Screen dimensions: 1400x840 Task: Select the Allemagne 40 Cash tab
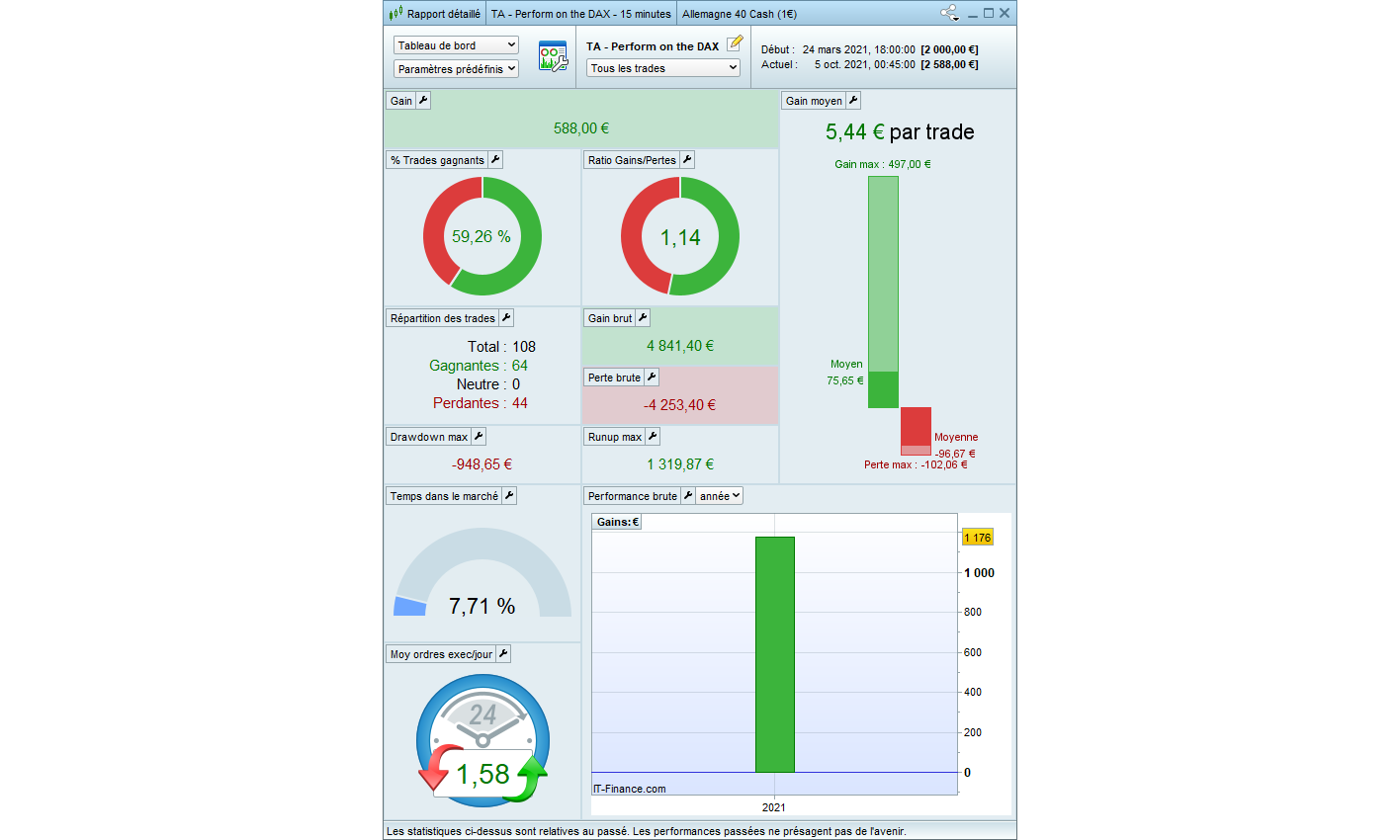[x=739, y=14]
